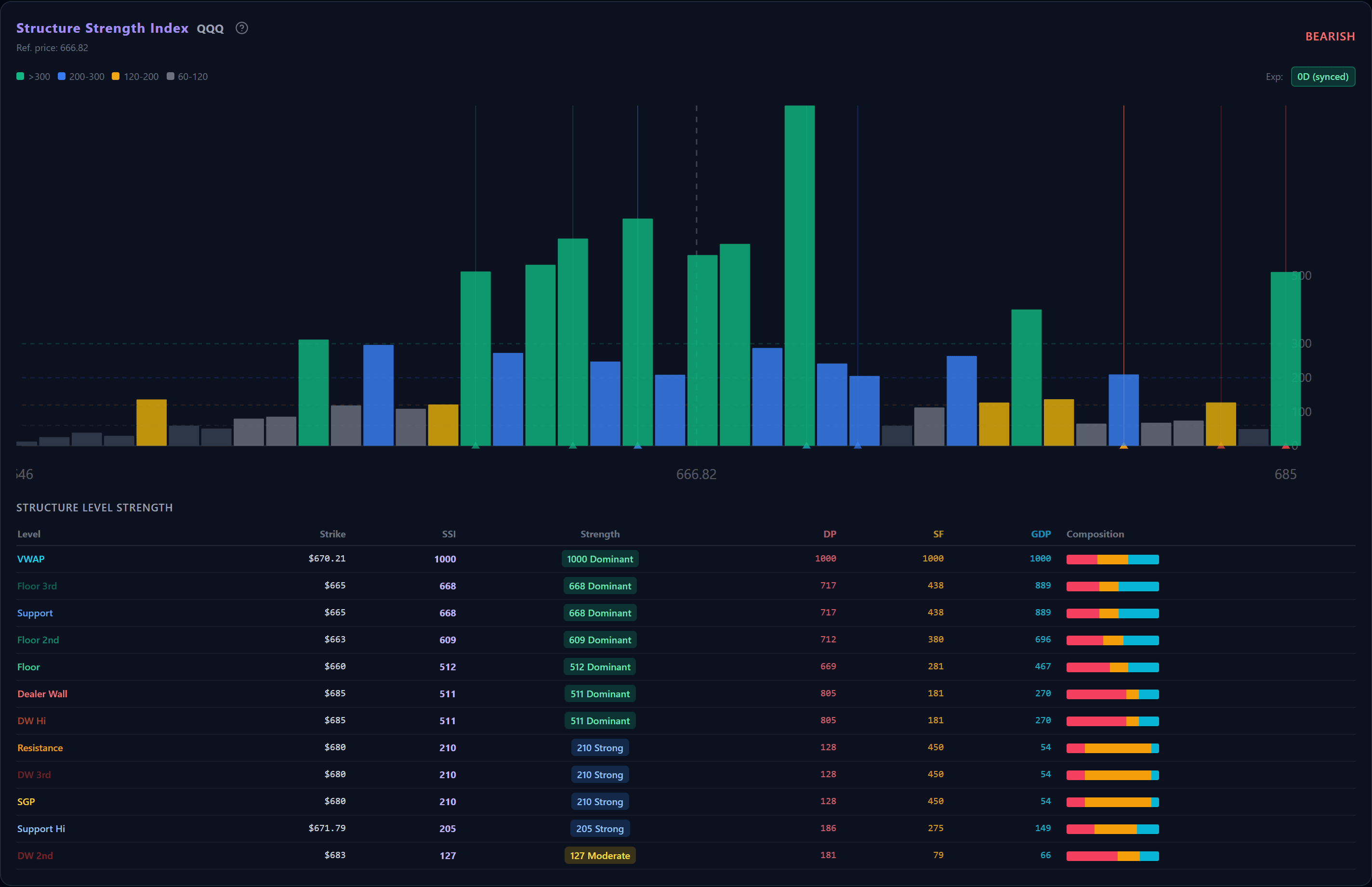This screenshot has height=887, width=1372.
Task: Click the GDP column header
Action: pos(1041,534)
